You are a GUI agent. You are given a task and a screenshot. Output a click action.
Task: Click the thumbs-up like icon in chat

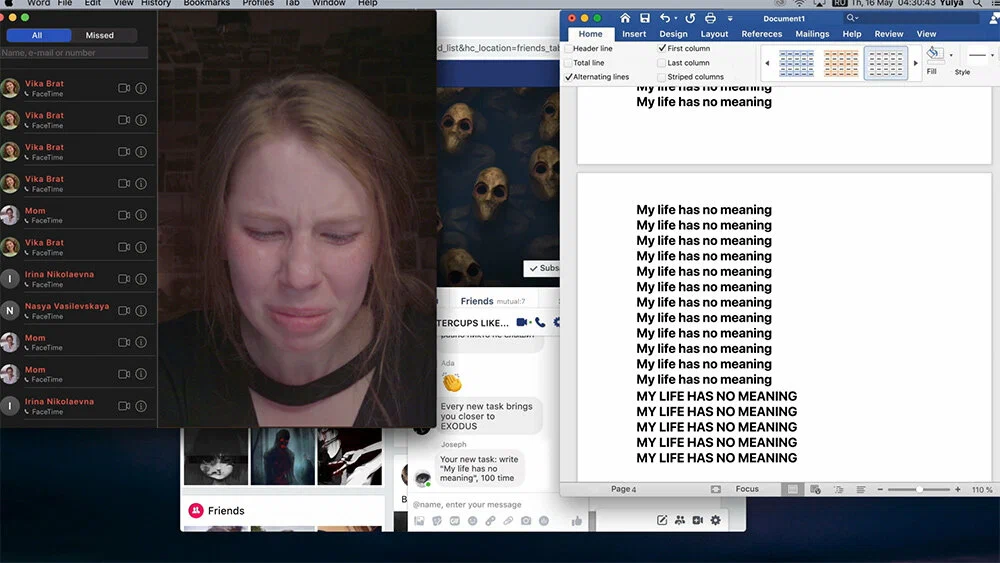577,521
